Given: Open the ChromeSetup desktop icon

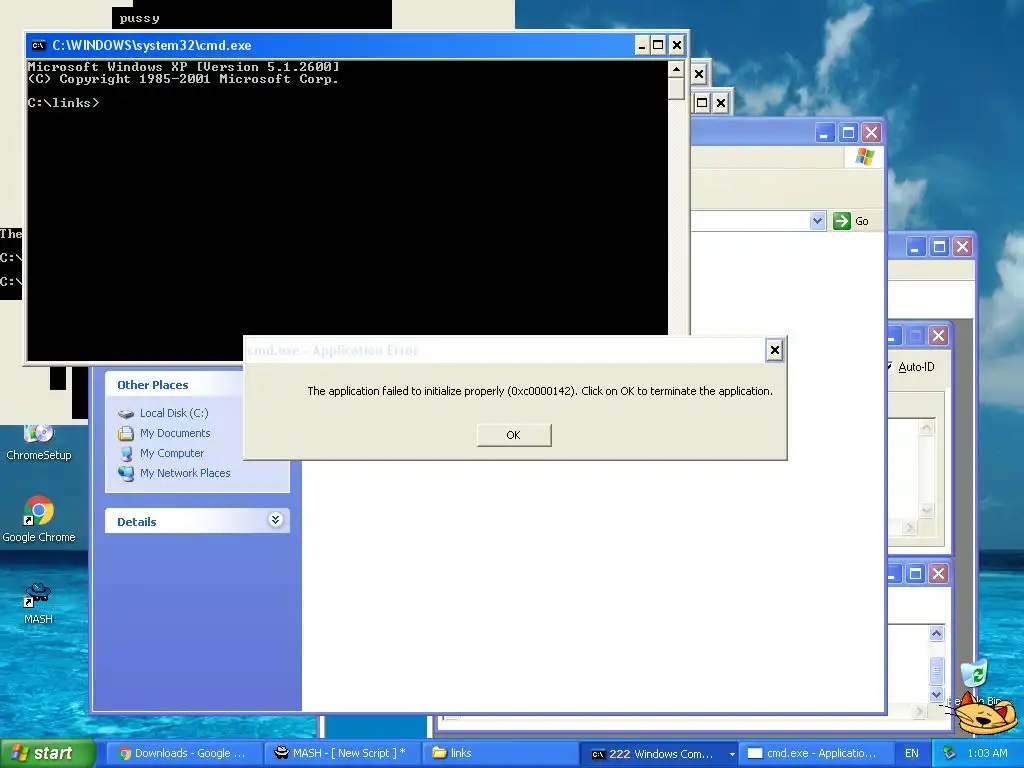Looking at the screenshot, I should click(x=39, y=443).
